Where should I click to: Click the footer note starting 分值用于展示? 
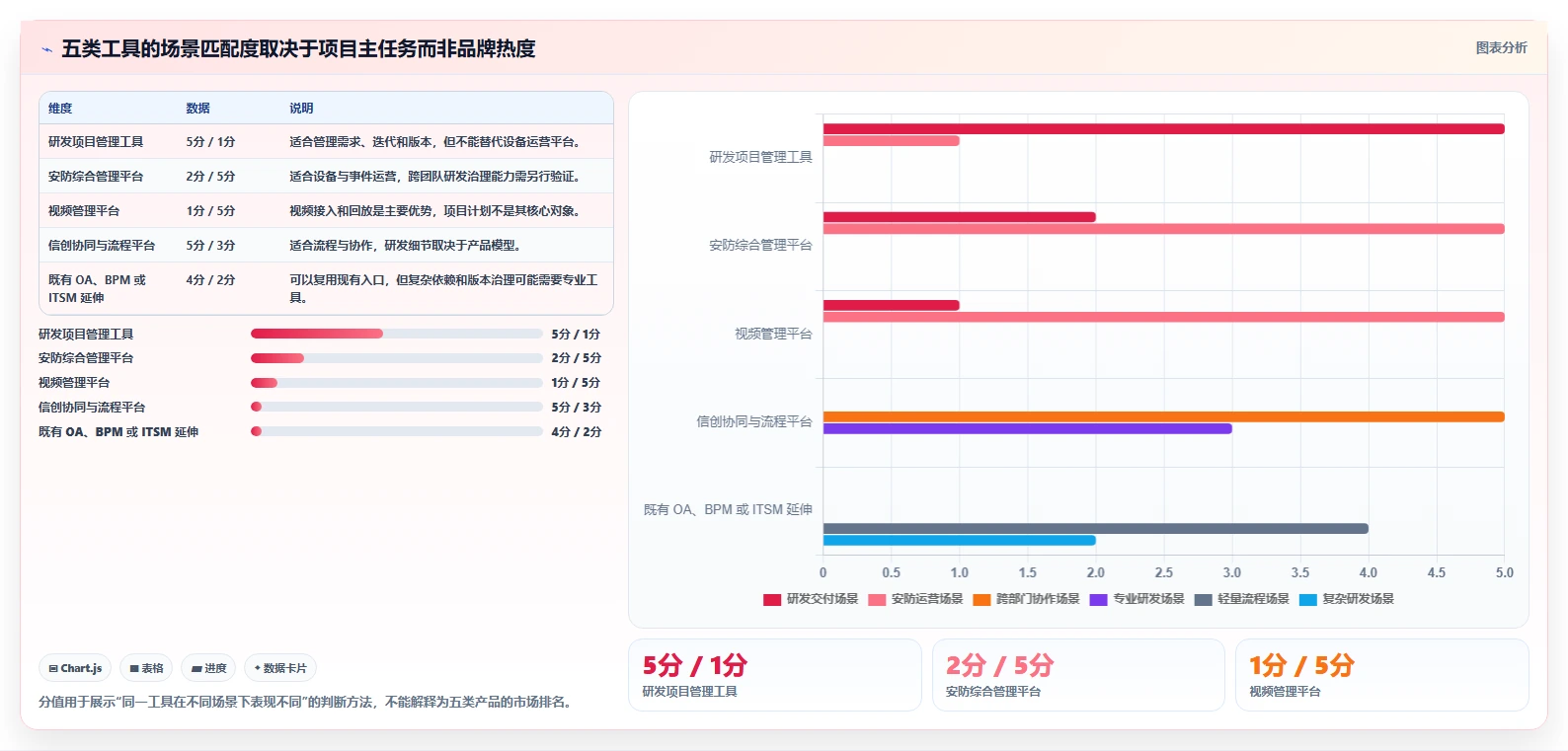click(307, 702)
